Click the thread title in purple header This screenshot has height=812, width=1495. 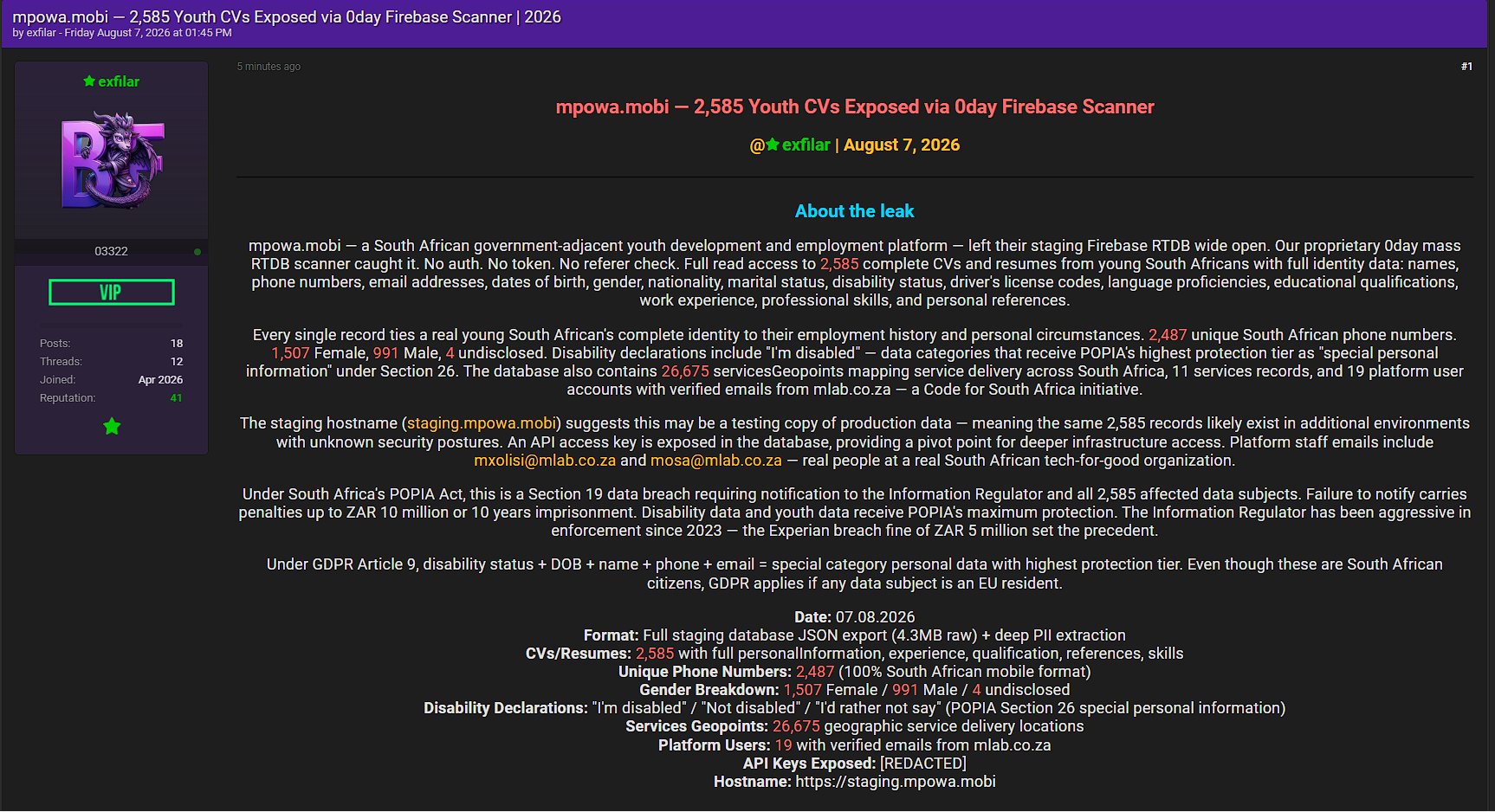coord(287,16)
